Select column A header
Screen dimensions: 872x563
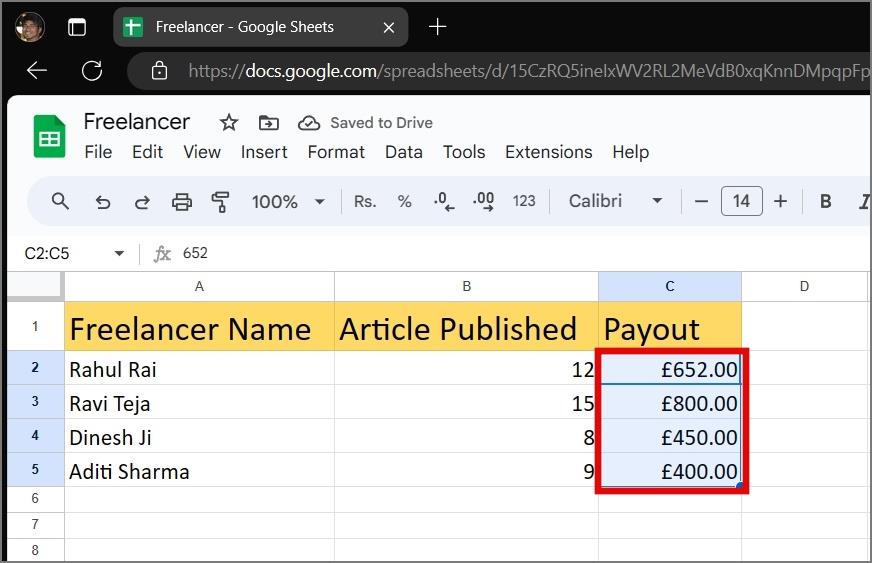coord(199,286)
